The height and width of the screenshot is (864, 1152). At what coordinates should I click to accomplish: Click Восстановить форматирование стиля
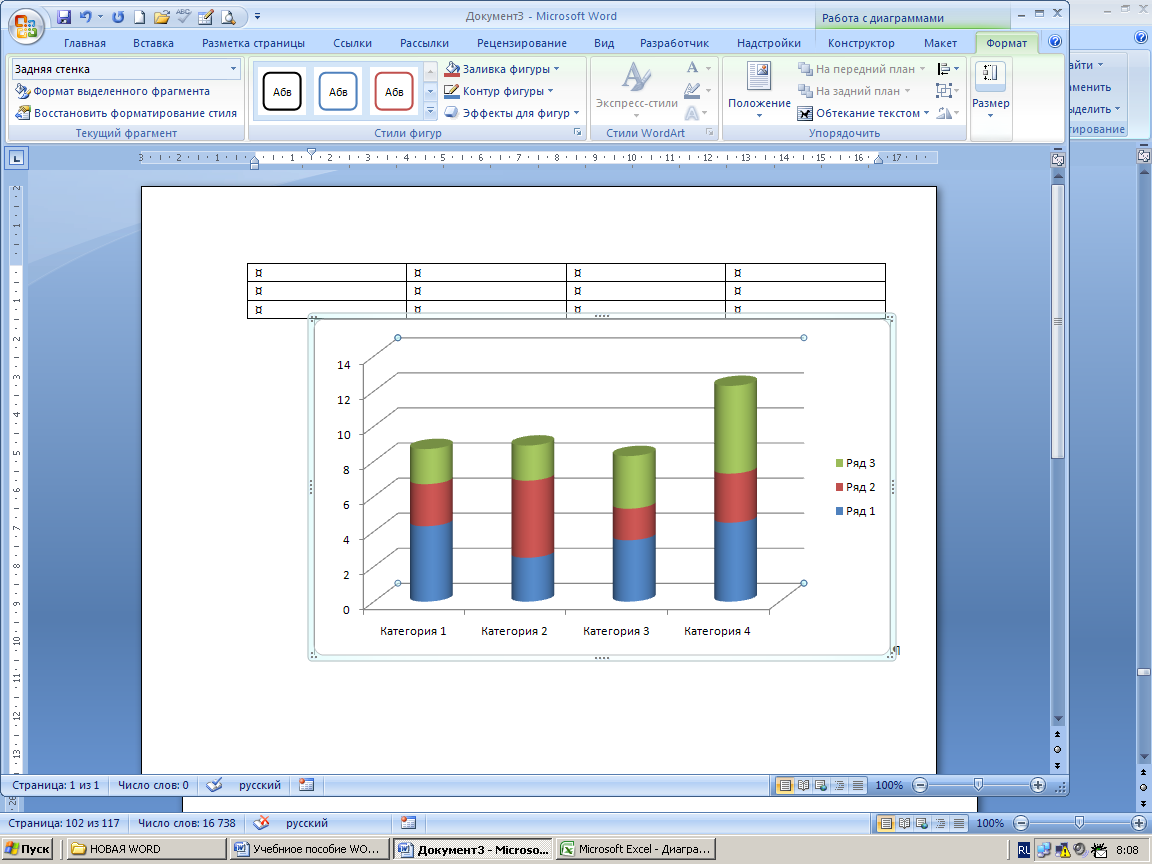pos(126,113)
